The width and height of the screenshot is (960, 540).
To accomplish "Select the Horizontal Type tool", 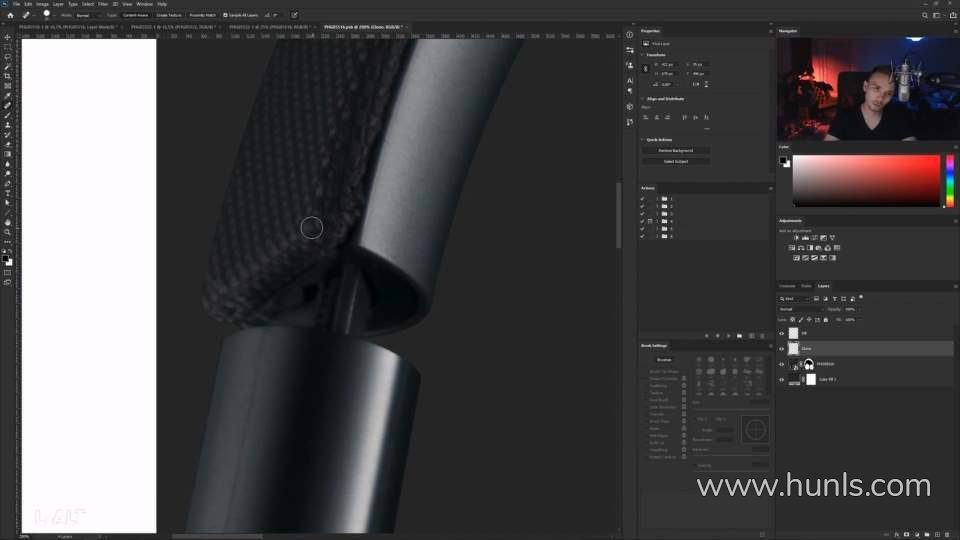I will coord(7,193).
